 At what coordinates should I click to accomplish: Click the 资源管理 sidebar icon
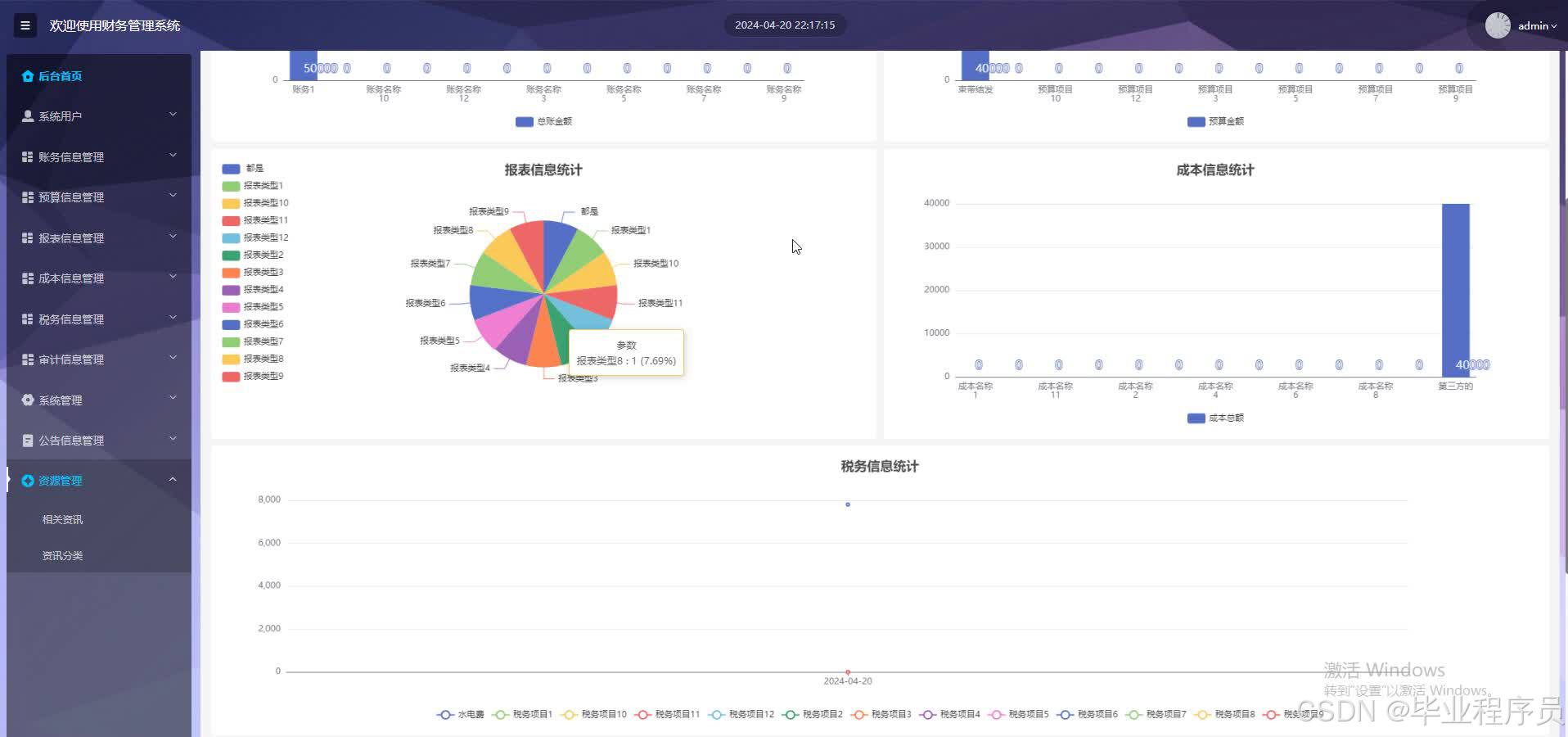[x=27, y=480]
